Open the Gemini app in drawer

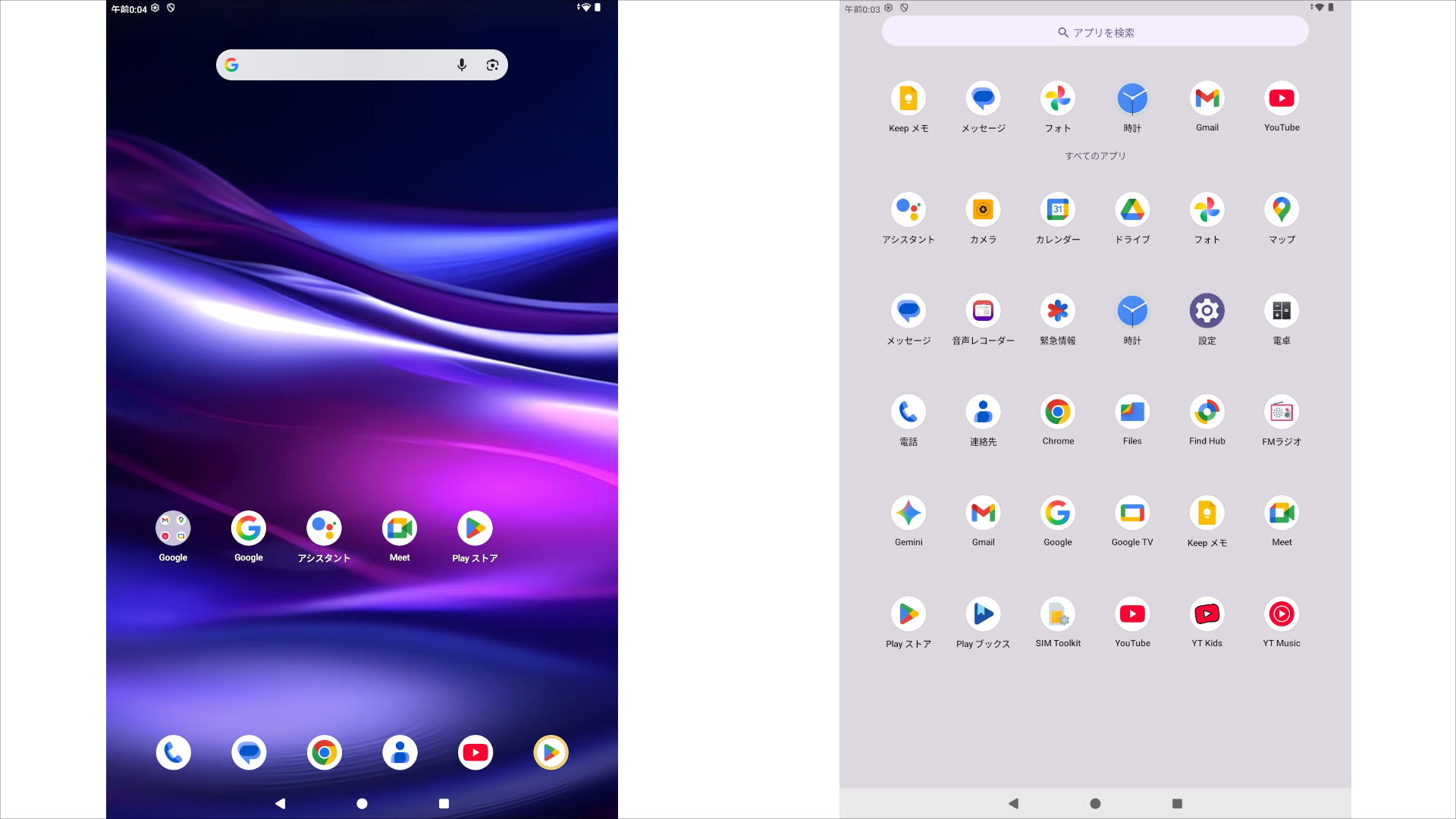coord(908,513)
